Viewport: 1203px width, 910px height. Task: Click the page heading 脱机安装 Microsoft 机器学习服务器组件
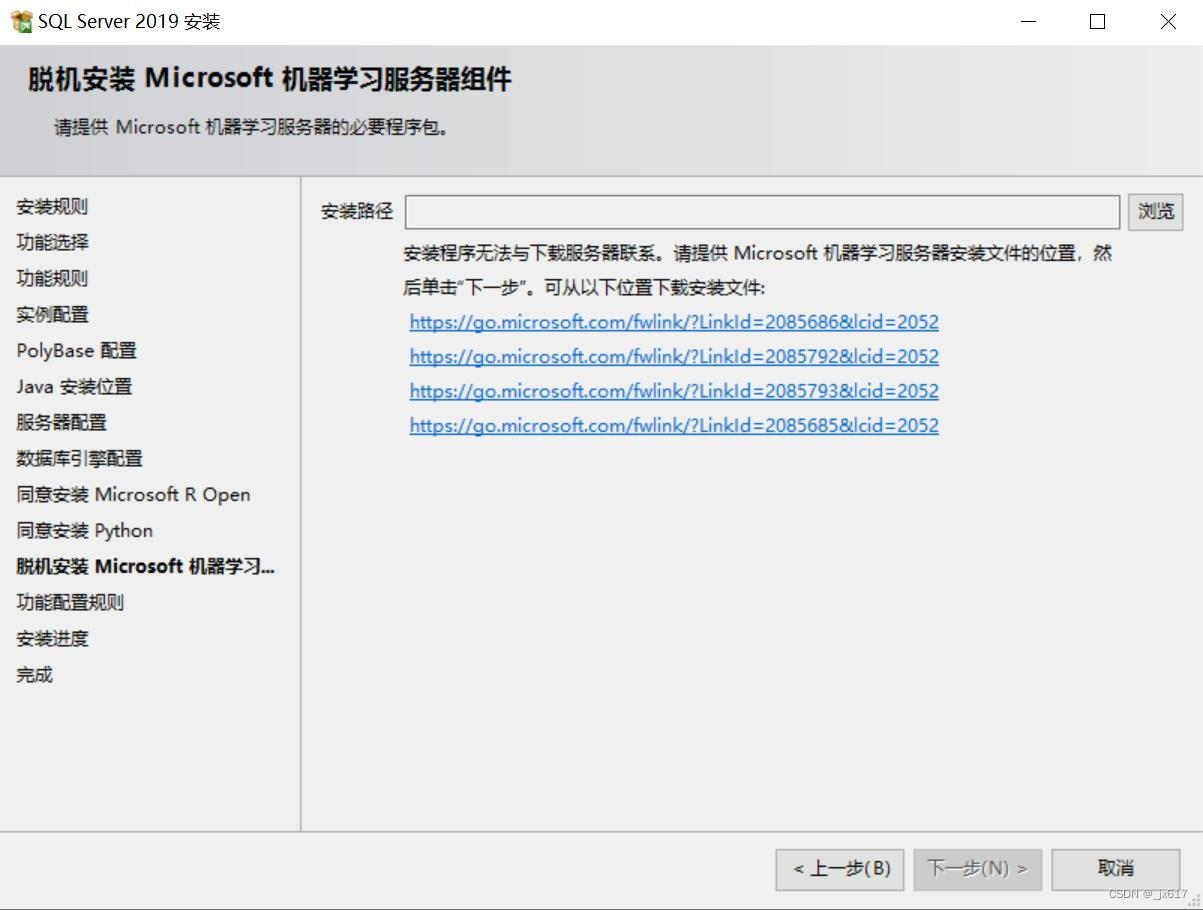269,79
